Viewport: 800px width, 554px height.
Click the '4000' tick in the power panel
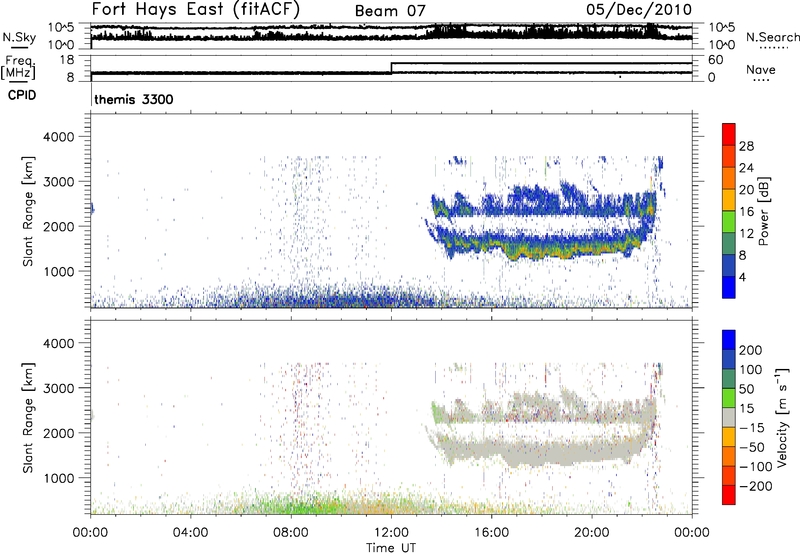(59, 137)
